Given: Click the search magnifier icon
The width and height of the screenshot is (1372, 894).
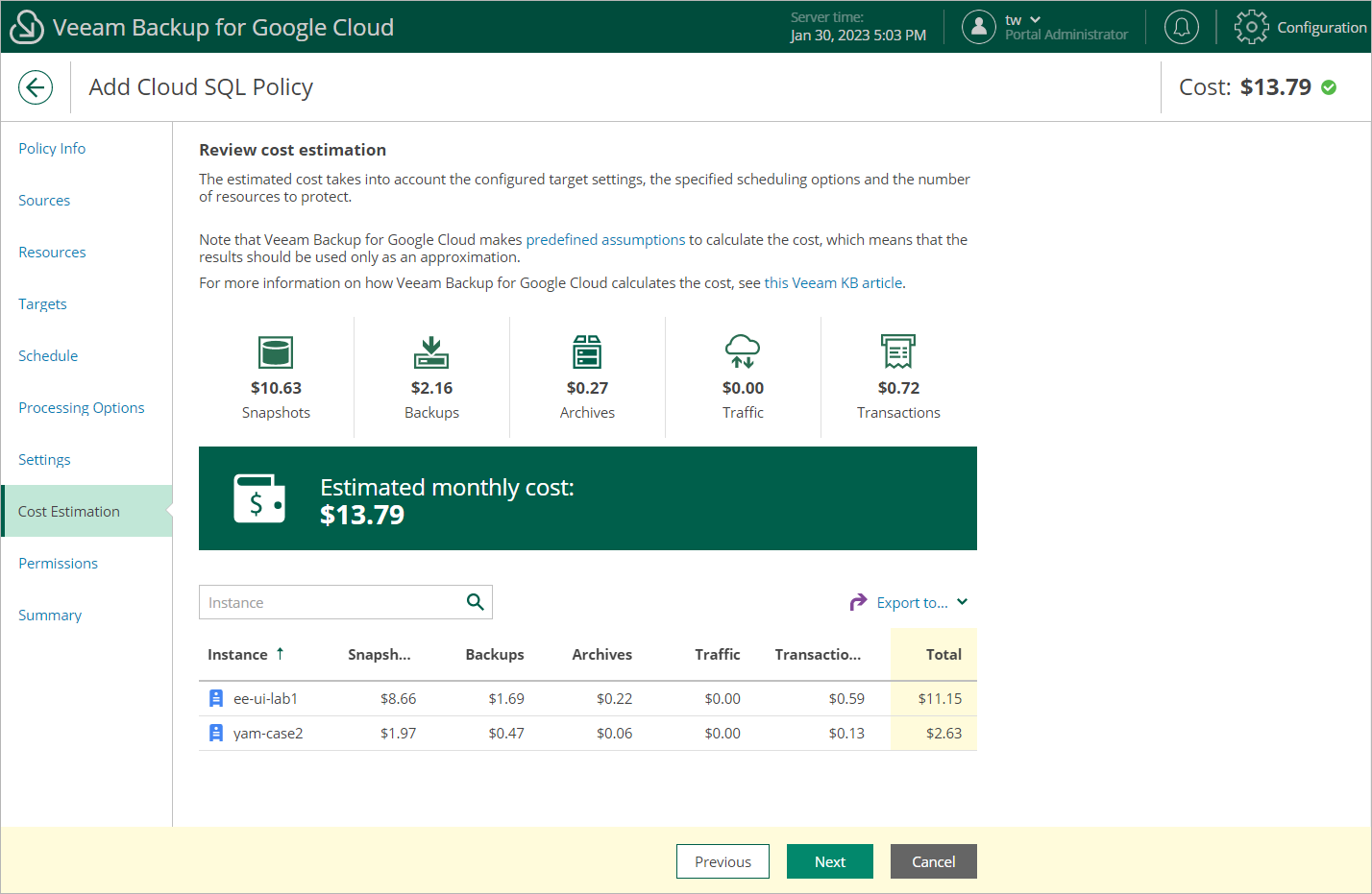Looking at the screenshot, I should 475,602.
